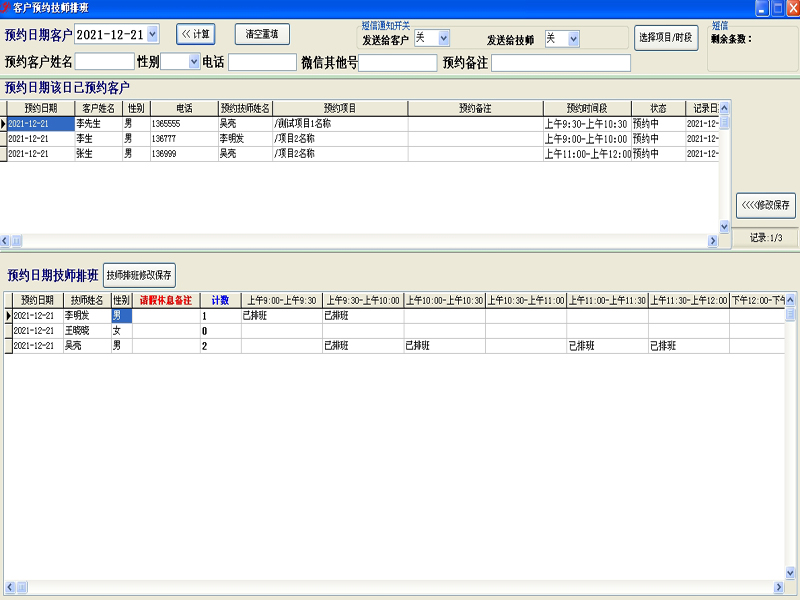Screen dimensions: 800x600
Task: Click the 预约项目 column header
Action: [x=340, y=108]
